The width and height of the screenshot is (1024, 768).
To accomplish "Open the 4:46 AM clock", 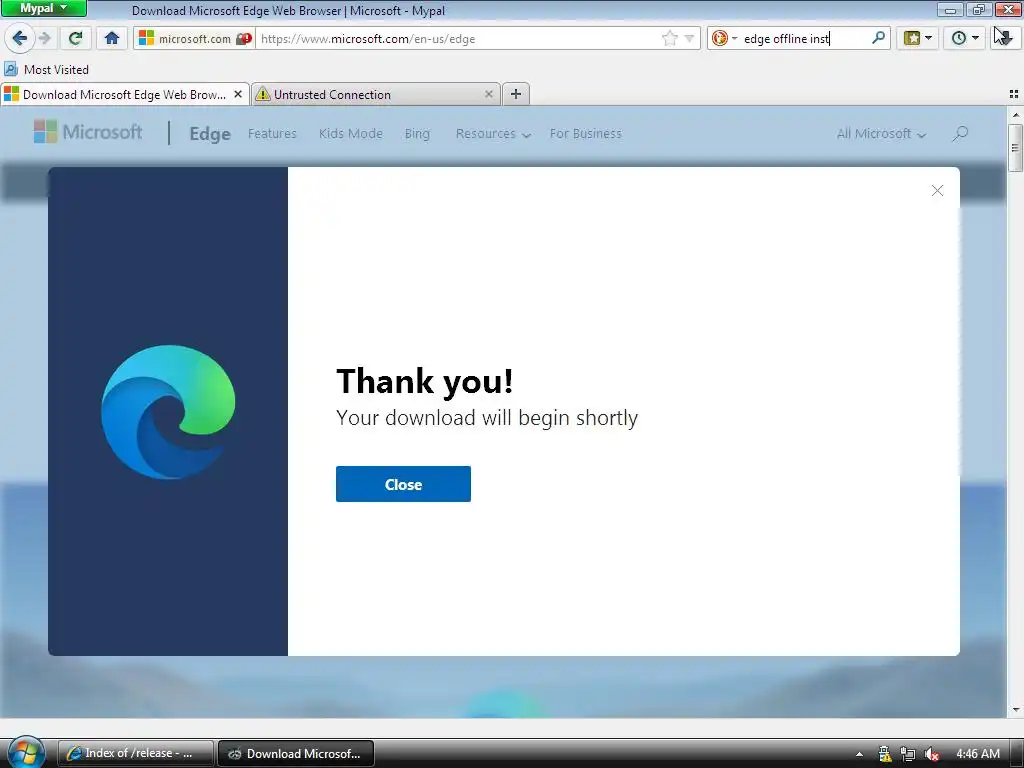I will click(x=978, y=754).
